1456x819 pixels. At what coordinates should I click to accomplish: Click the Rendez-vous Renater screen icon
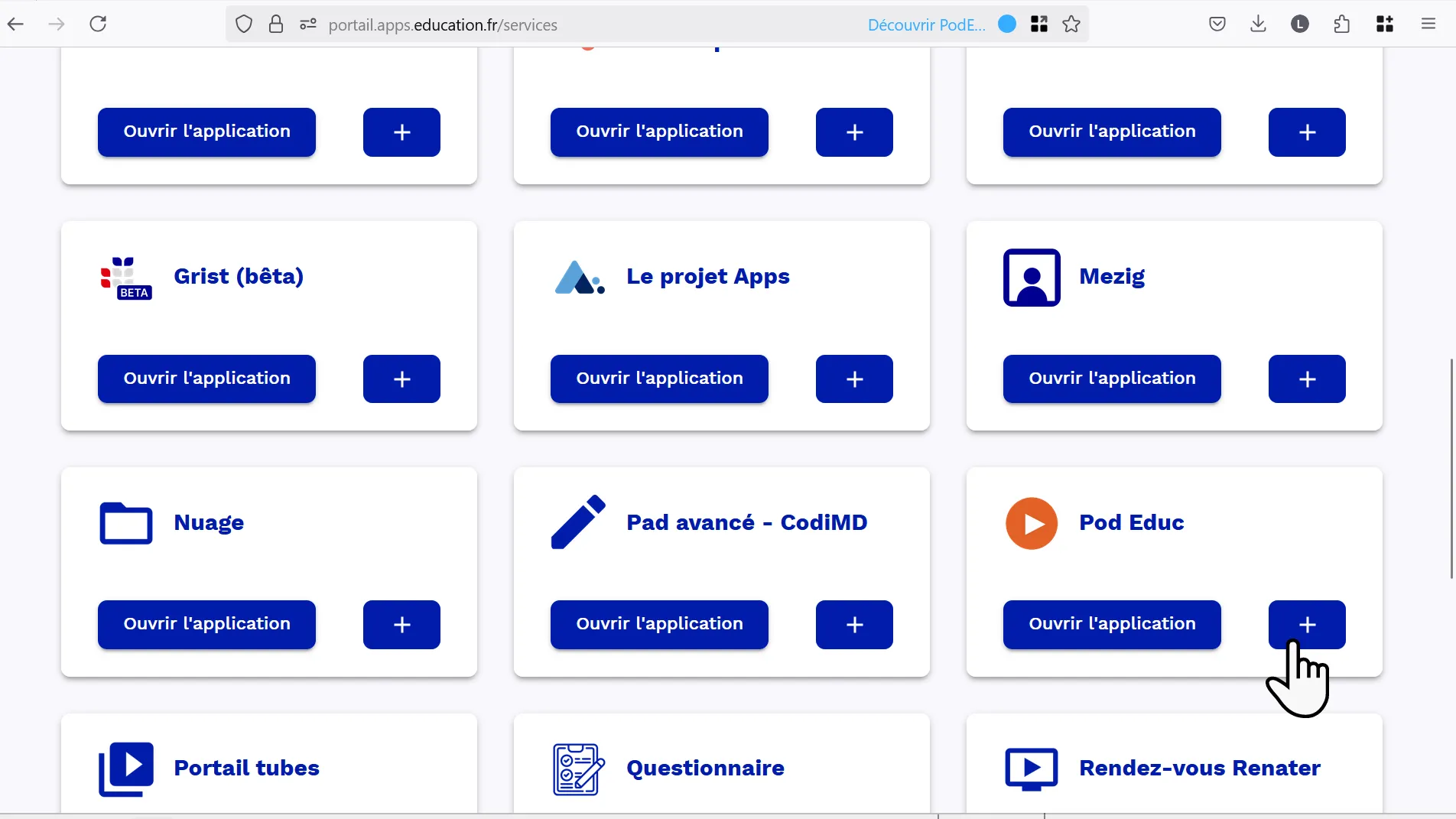coord(1032,769)
